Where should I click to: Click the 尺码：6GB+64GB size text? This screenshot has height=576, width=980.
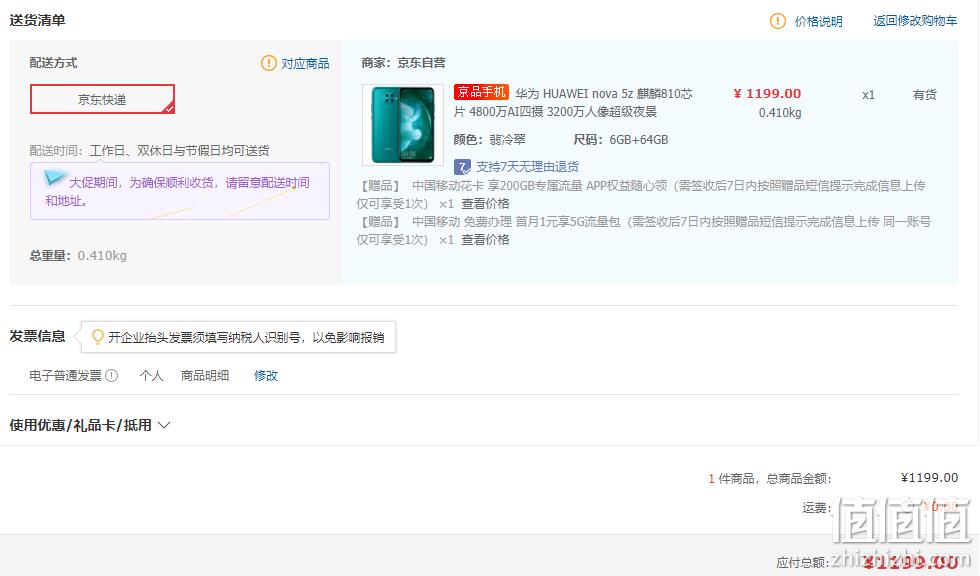tap(621, 140)
